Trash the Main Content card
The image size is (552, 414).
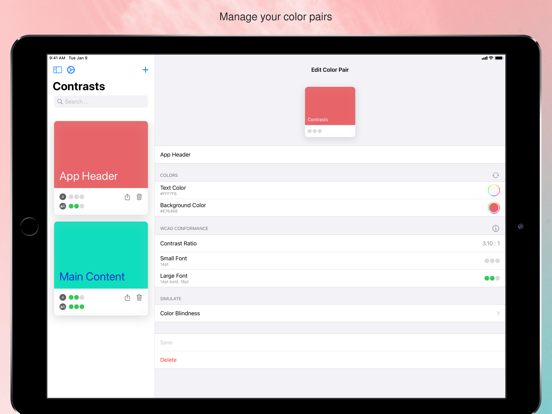click(139, 297)
